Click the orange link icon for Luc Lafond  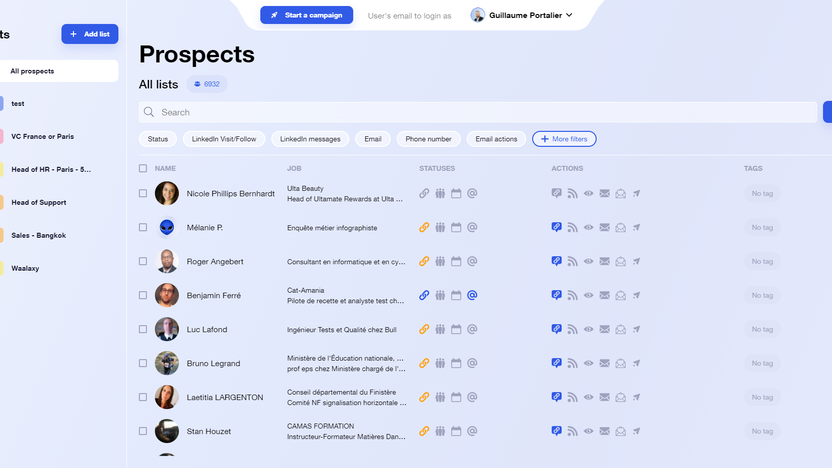(424, 330)
